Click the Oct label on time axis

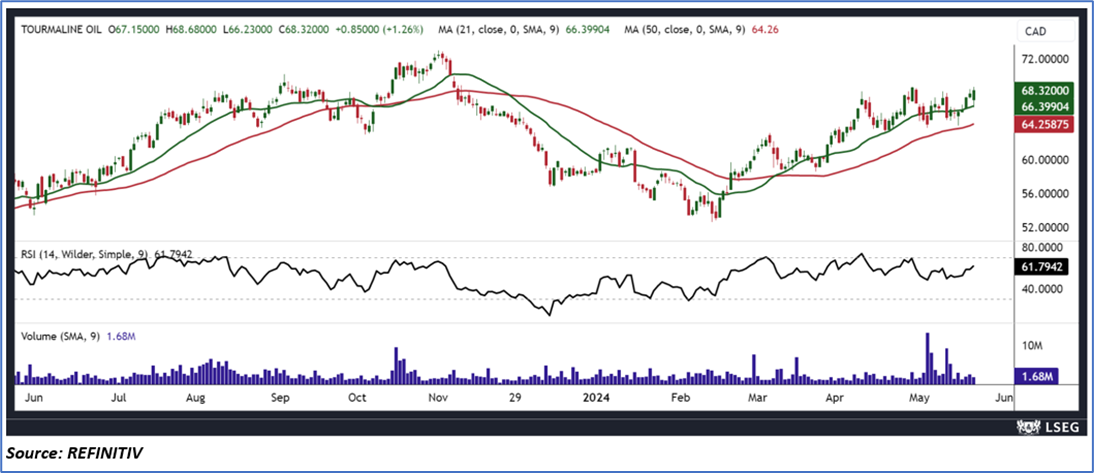click(357, 398)
